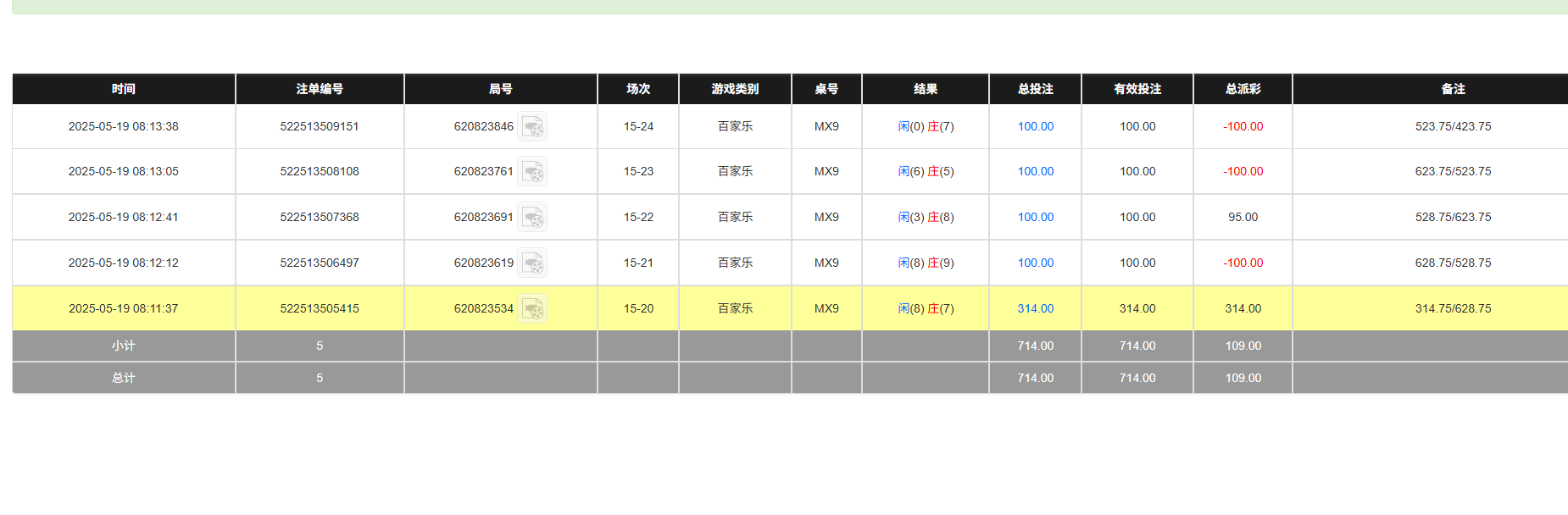Open video replay icon for round 620823846
The image size is (1568, 515).
pyautogui.click(x=532, y=127)
